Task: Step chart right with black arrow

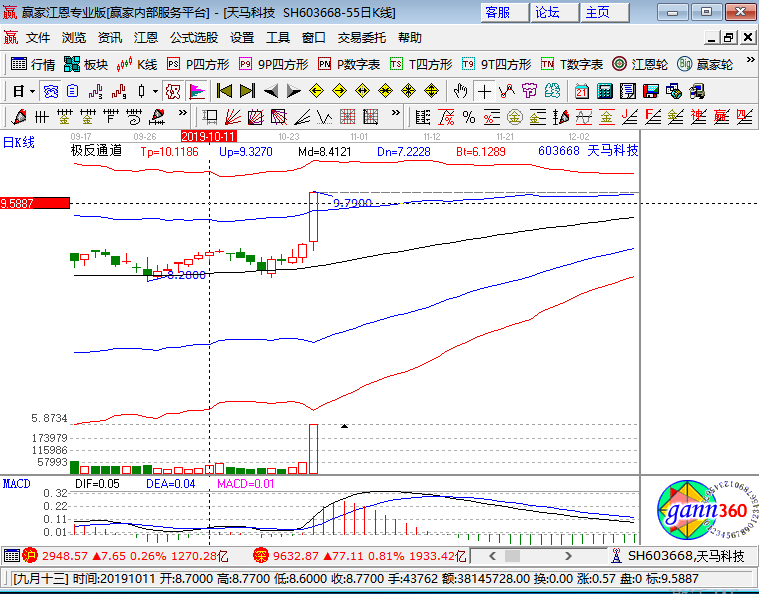Action: click(293, 91)
